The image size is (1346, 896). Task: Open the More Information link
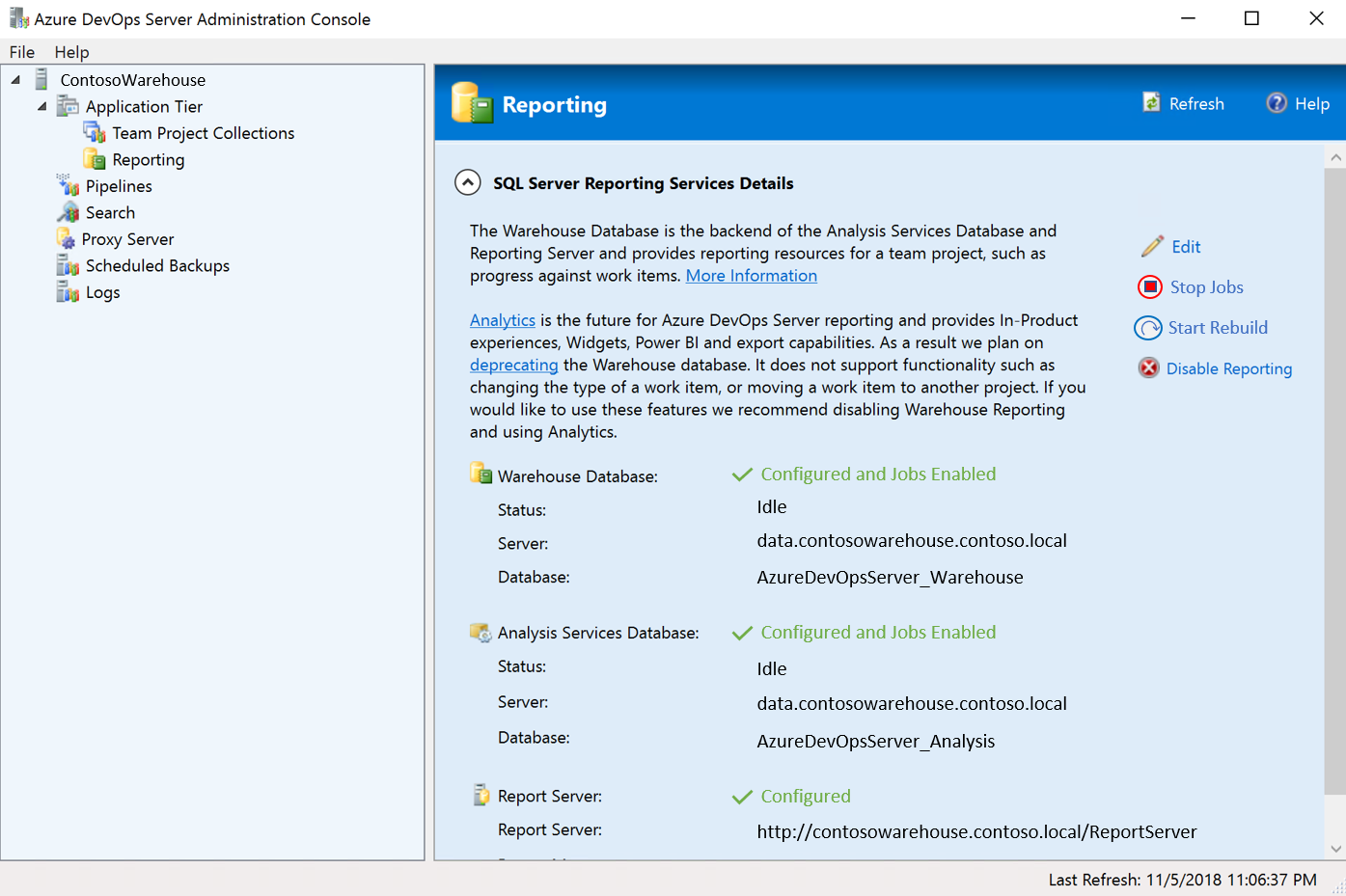pyautogui.click(x=752, y=275)
